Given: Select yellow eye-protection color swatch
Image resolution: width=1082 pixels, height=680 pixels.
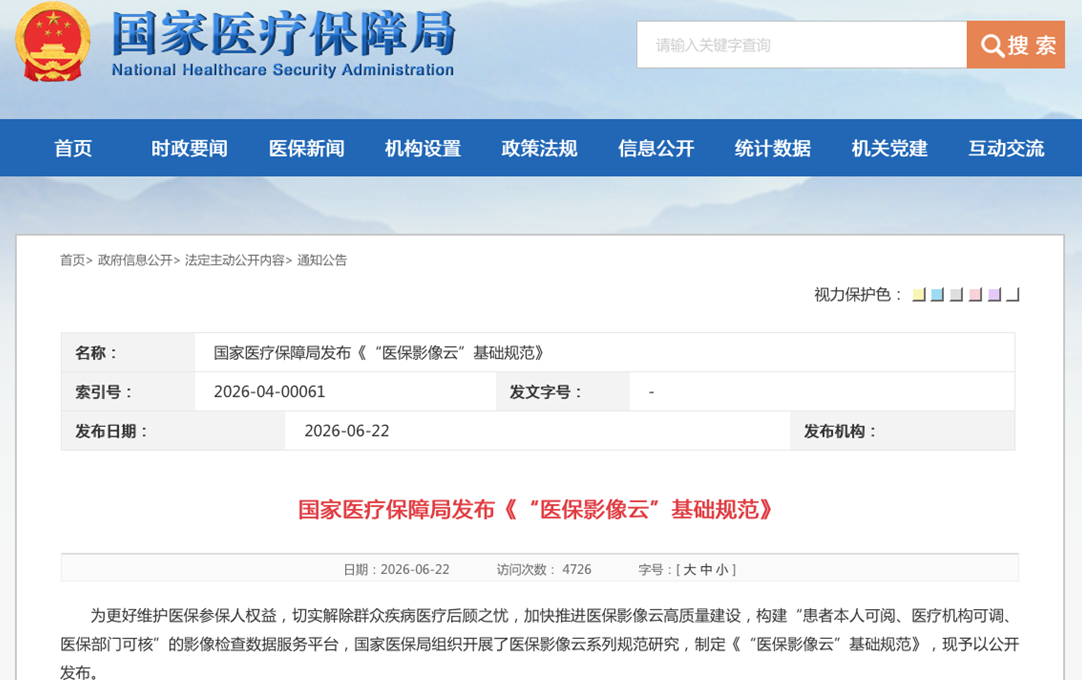Looking at the screenshot, I should [x=918, y=295].
